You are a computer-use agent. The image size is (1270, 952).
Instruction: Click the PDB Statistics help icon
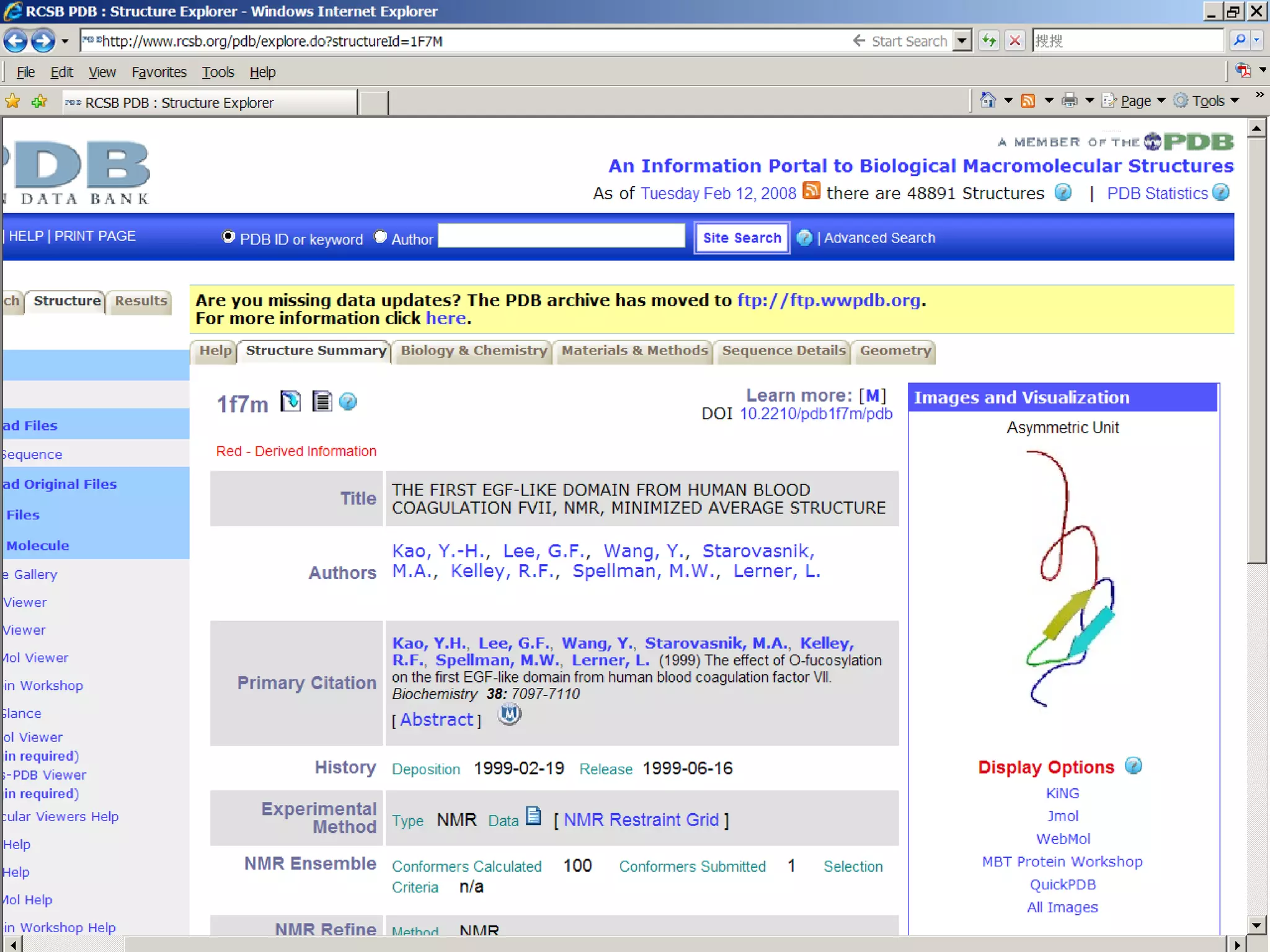(1221, 193)
